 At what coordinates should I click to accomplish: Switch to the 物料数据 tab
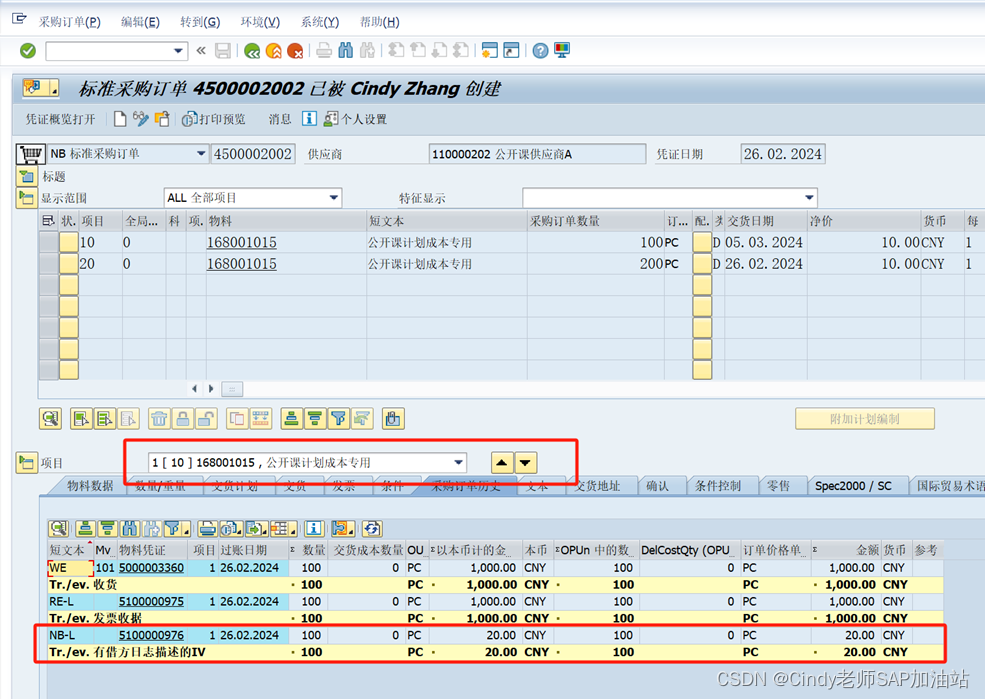point(90,485)
